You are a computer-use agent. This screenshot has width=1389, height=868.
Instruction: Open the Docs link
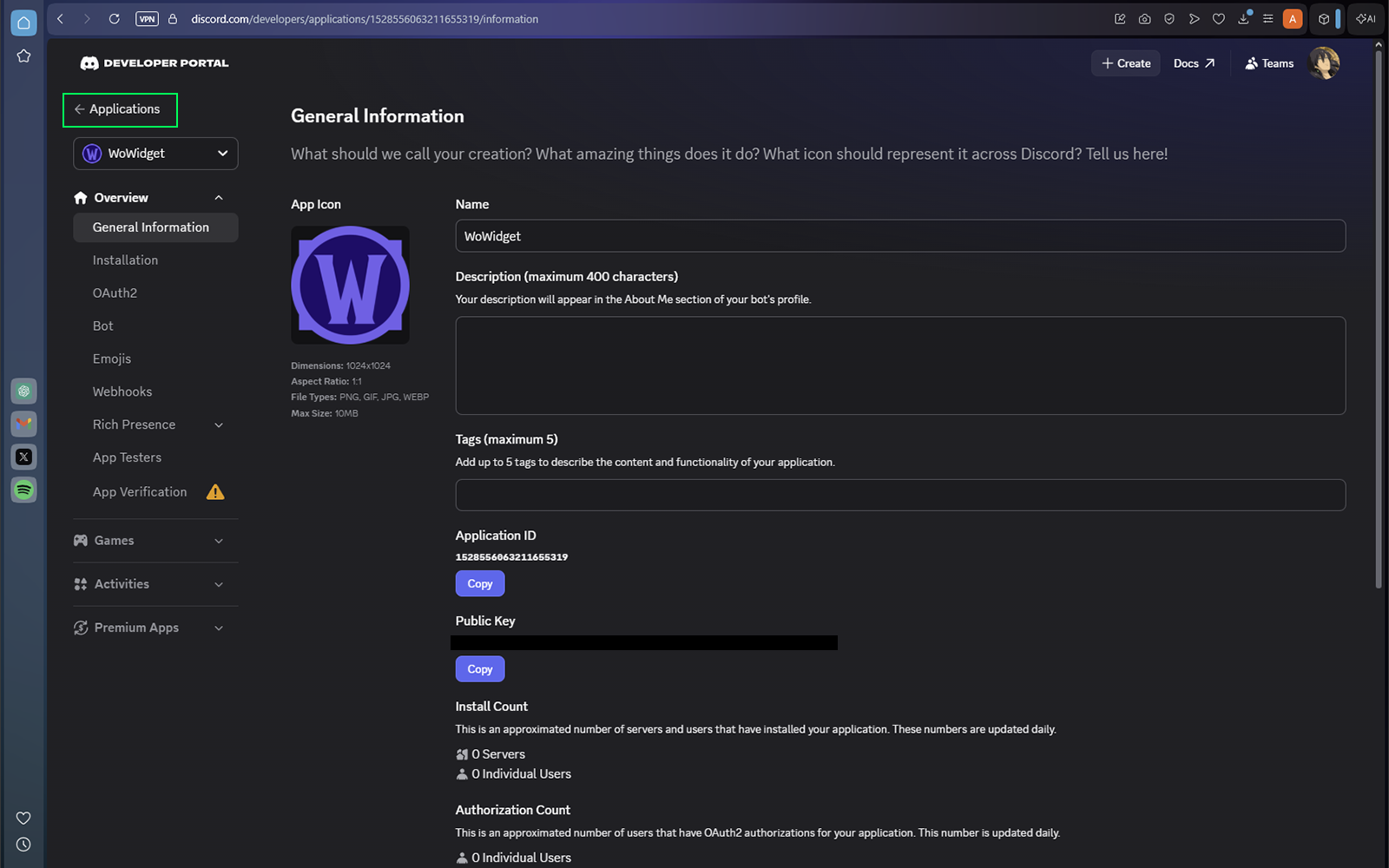(x=1194, y=63)
